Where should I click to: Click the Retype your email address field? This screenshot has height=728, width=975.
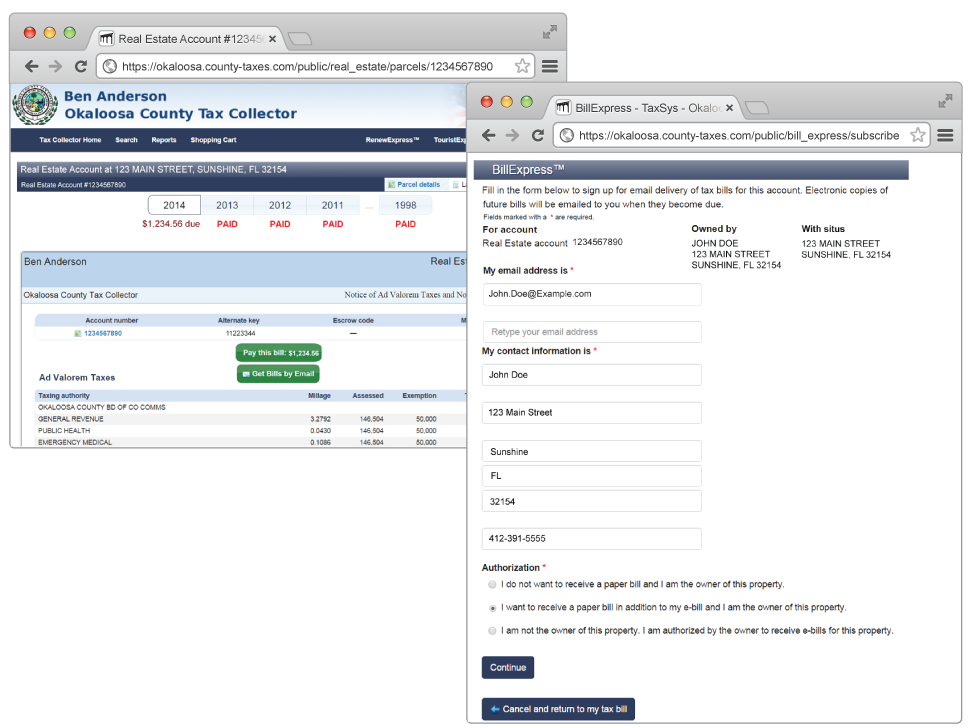point(591,332)
